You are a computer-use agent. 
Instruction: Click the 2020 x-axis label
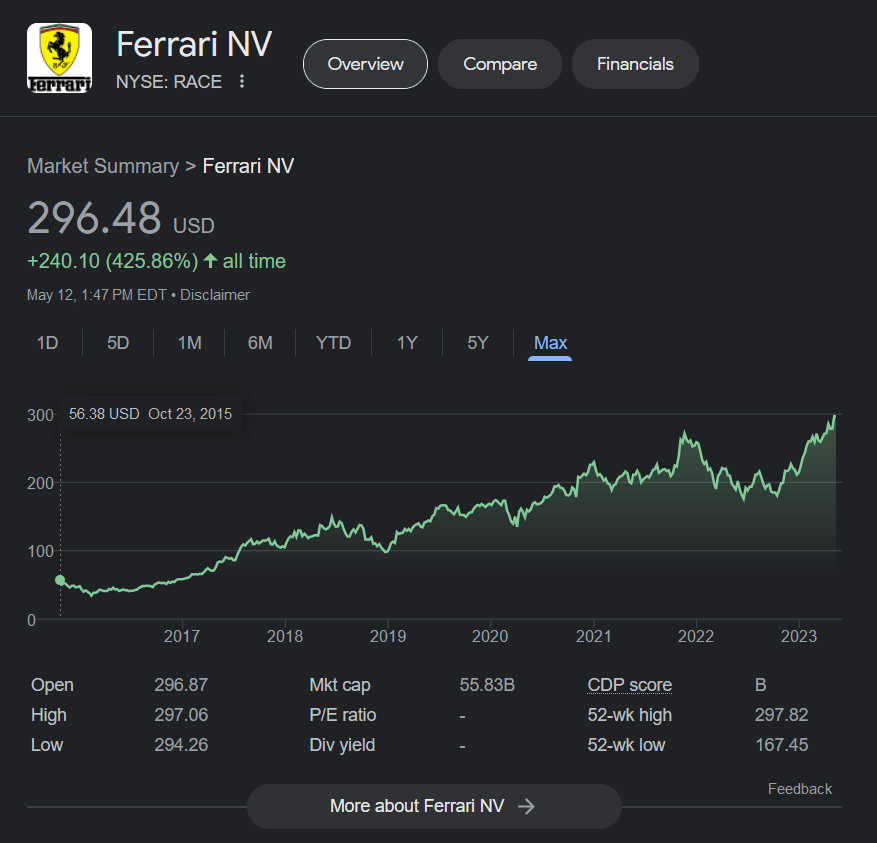[x=490, y=636]
